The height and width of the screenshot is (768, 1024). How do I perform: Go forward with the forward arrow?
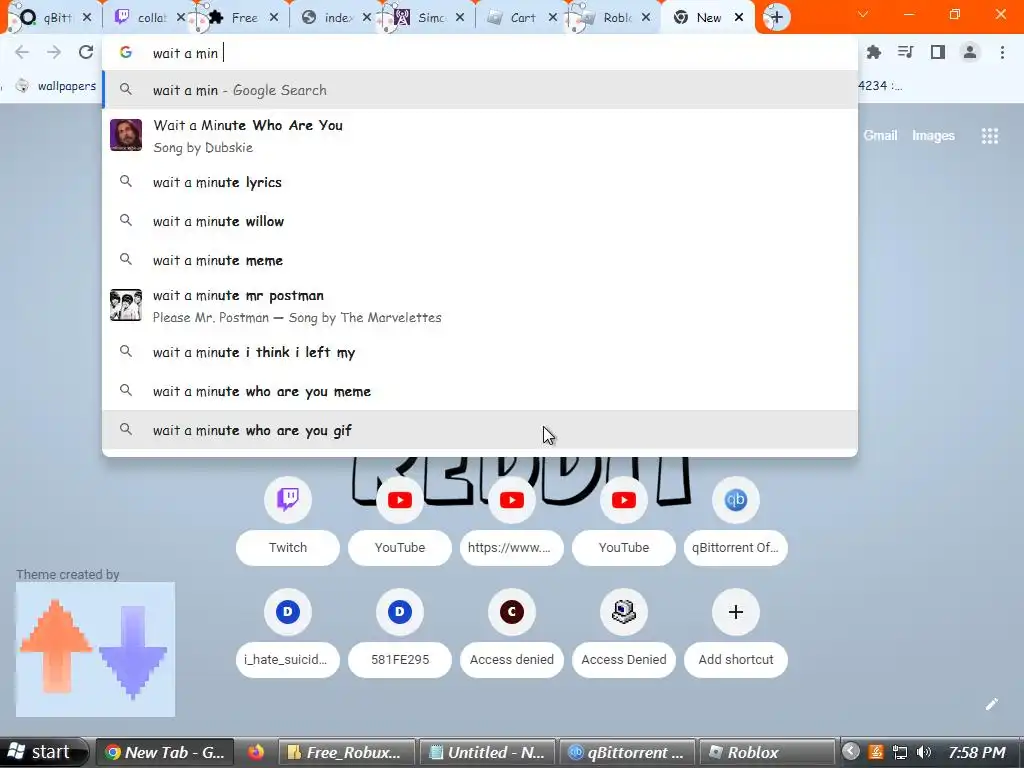(x=54, y=52)
